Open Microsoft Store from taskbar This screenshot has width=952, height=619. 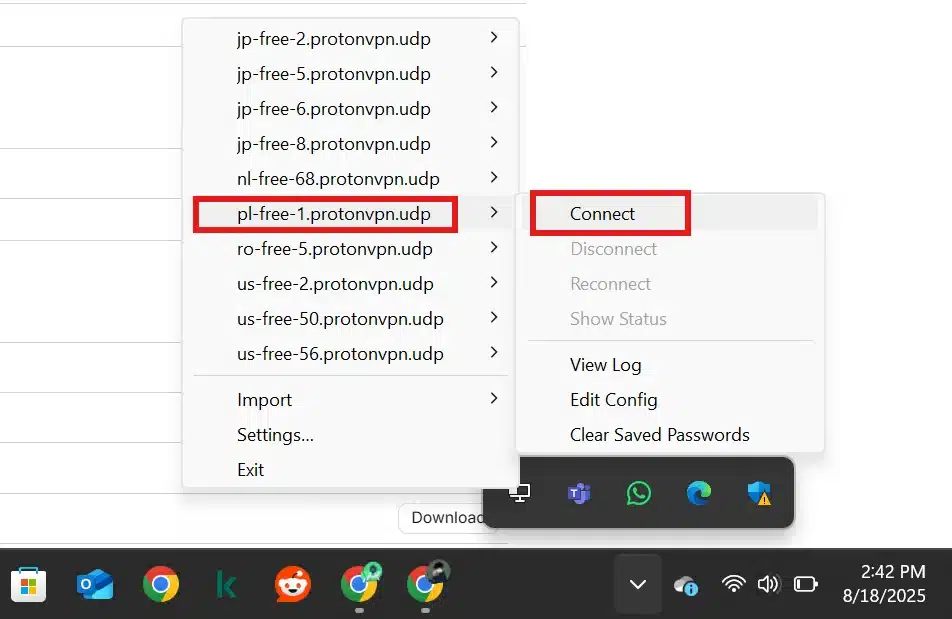[x=28, y=585]
